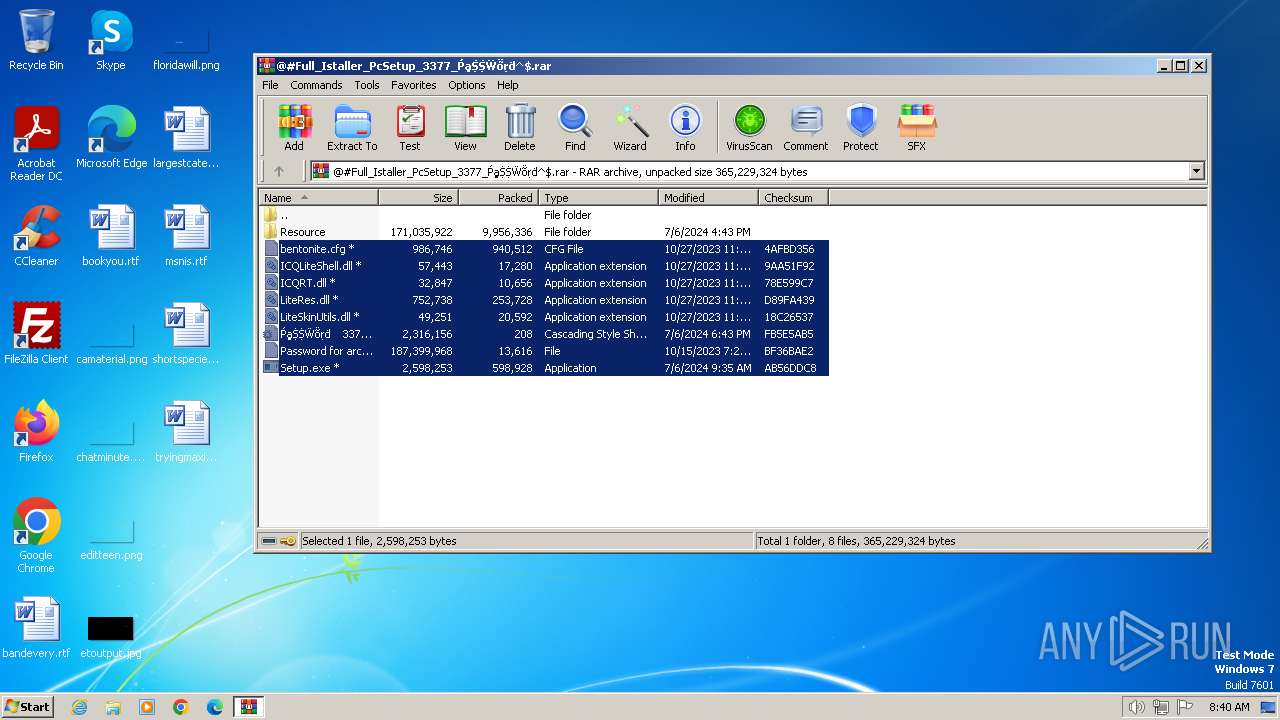1280x720 pixels.
Task: Open Acrobat Reader DC desktop icon
Action: (36, 144)
